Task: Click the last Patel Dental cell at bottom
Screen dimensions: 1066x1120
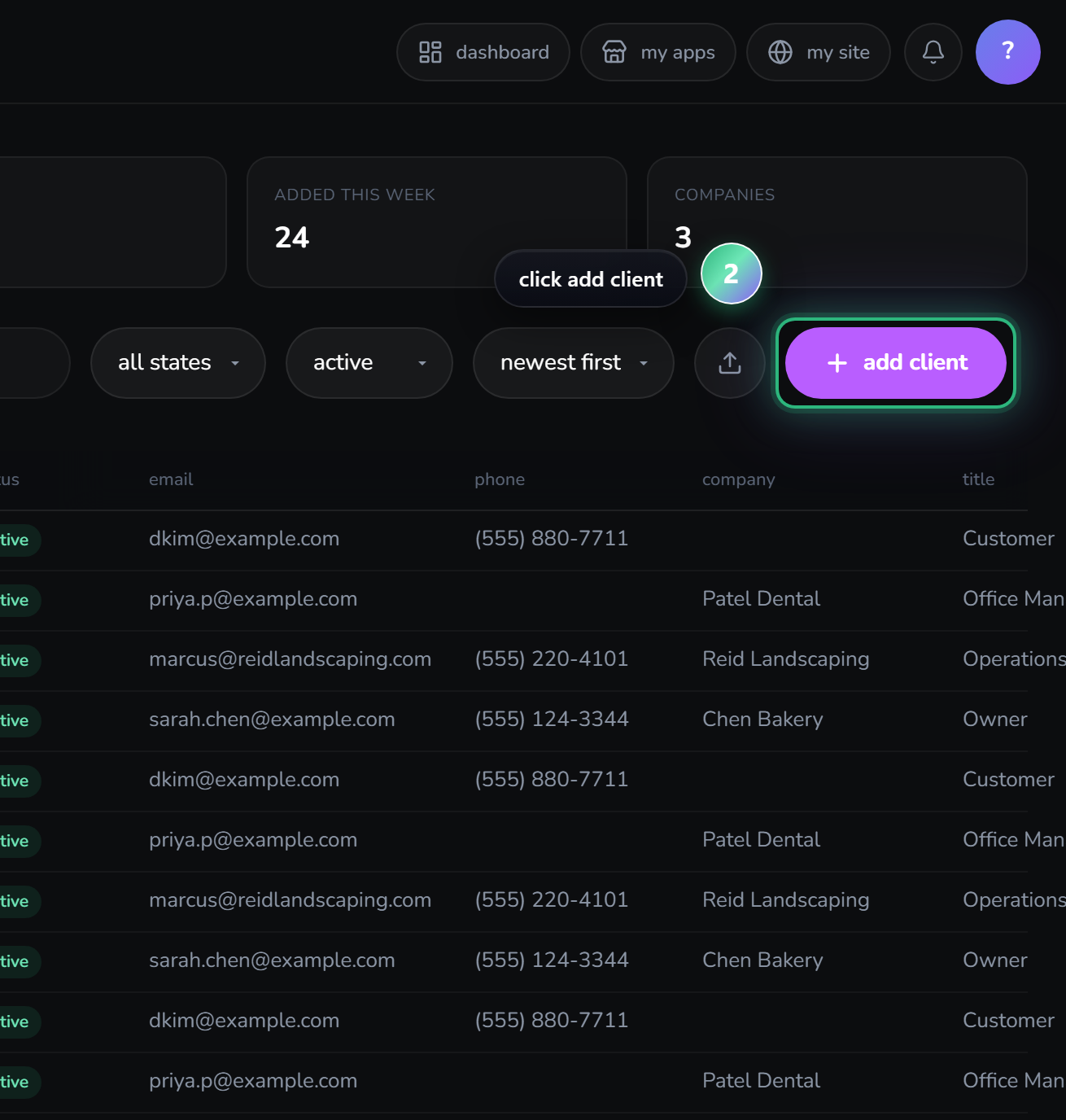Action: (x=761, y=1081)
